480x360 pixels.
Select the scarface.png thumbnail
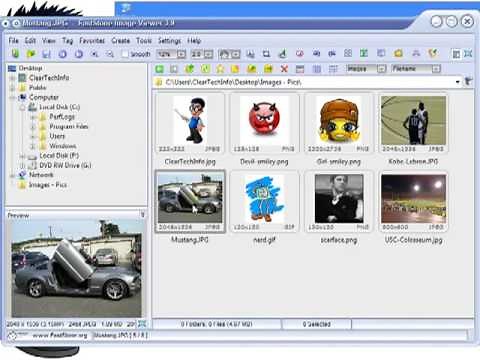pyautogui.click(x=339, y=201)
